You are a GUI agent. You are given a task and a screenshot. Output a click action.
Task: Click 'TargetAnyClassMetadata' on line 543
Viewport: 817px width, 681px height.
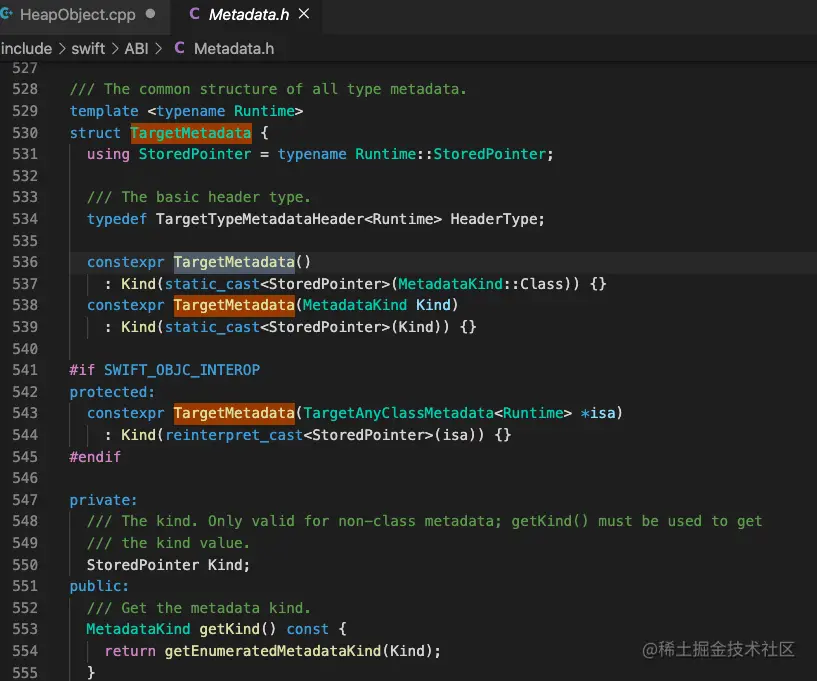[399, 413]
